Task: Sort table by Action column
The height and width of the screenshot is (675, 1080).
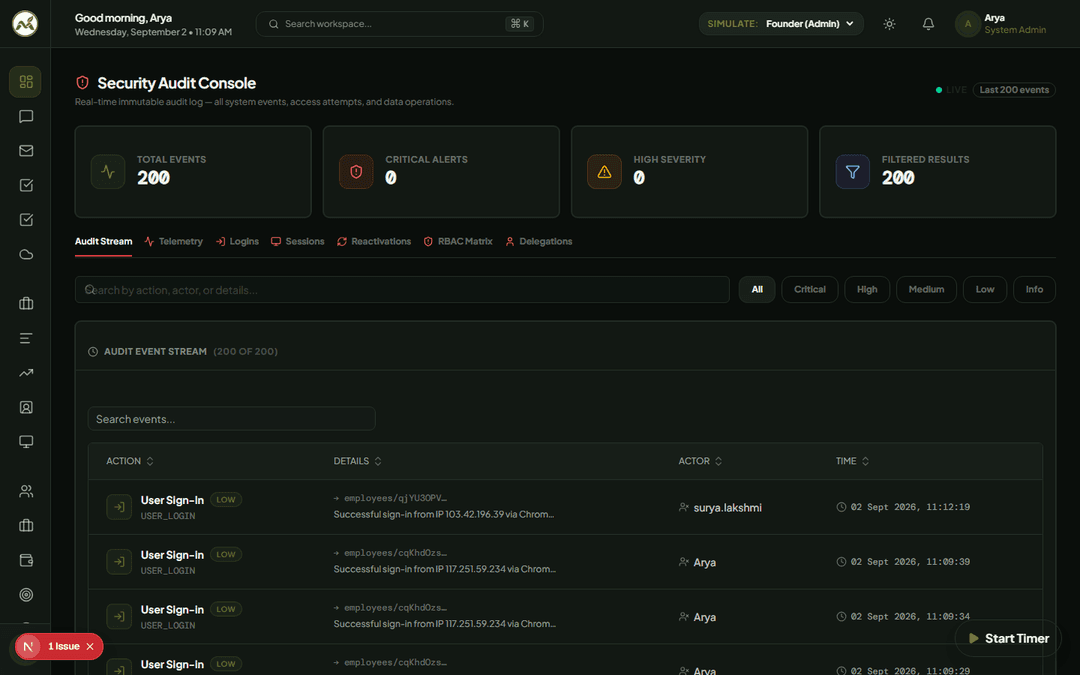Action: [x=129, y=461]
